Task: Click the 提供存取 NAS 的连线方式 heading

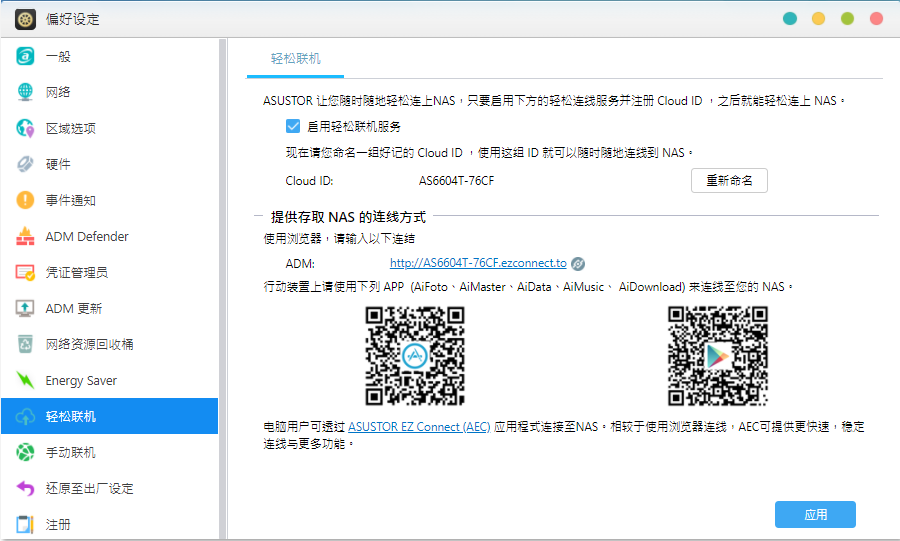Action: point(348,217)
